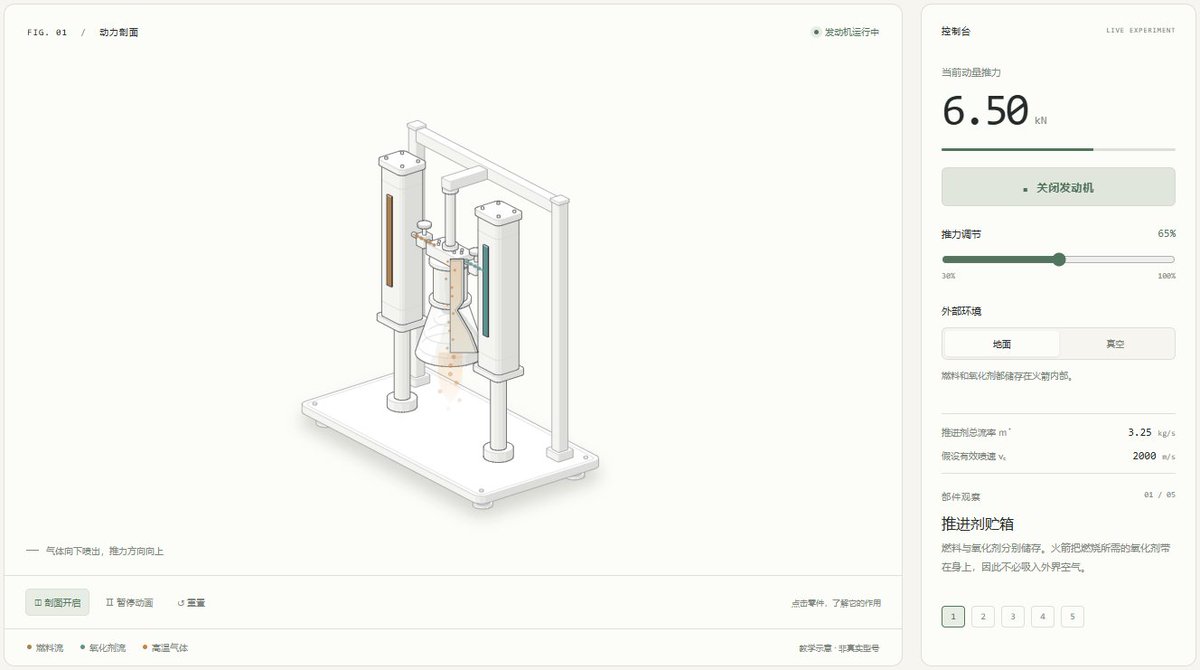This screenshot has height=670, width=1200.
Task: Click the 动力剖面 figure title
Action: [119, 32]
